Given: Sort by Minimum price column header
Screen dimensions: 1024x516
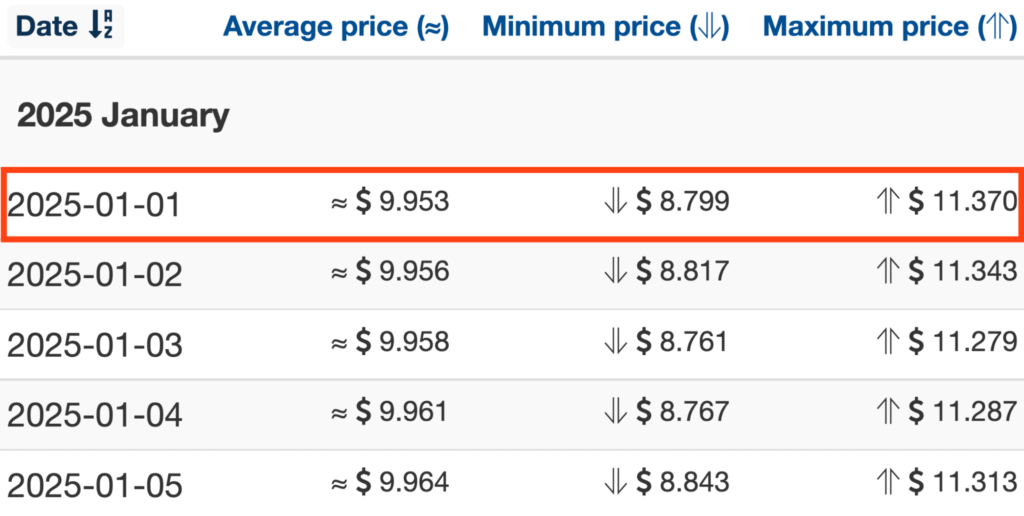Looking at the screenshot, I should coord(605,27).
